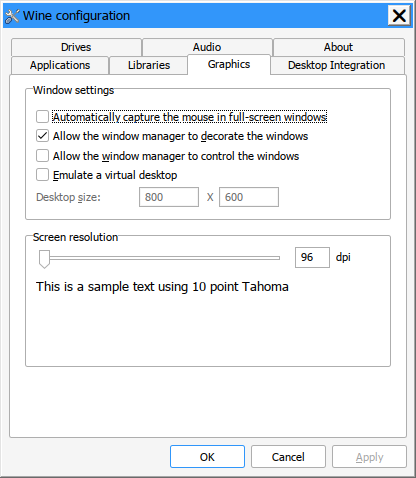This screenshot has width=416, height=478.
Task: Click the dpi value field showing 96
Action: point(312,257)
